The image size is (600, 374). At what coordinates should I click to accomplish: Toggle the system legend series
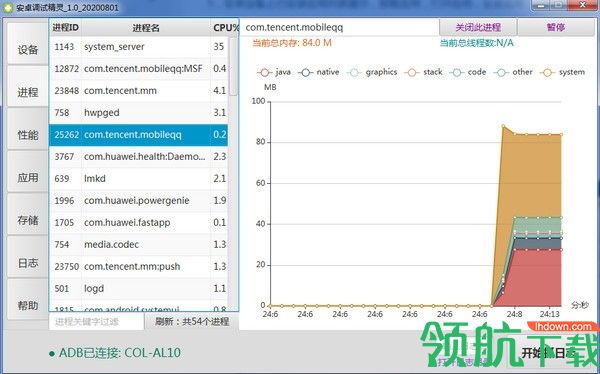[x=562, y=72]
